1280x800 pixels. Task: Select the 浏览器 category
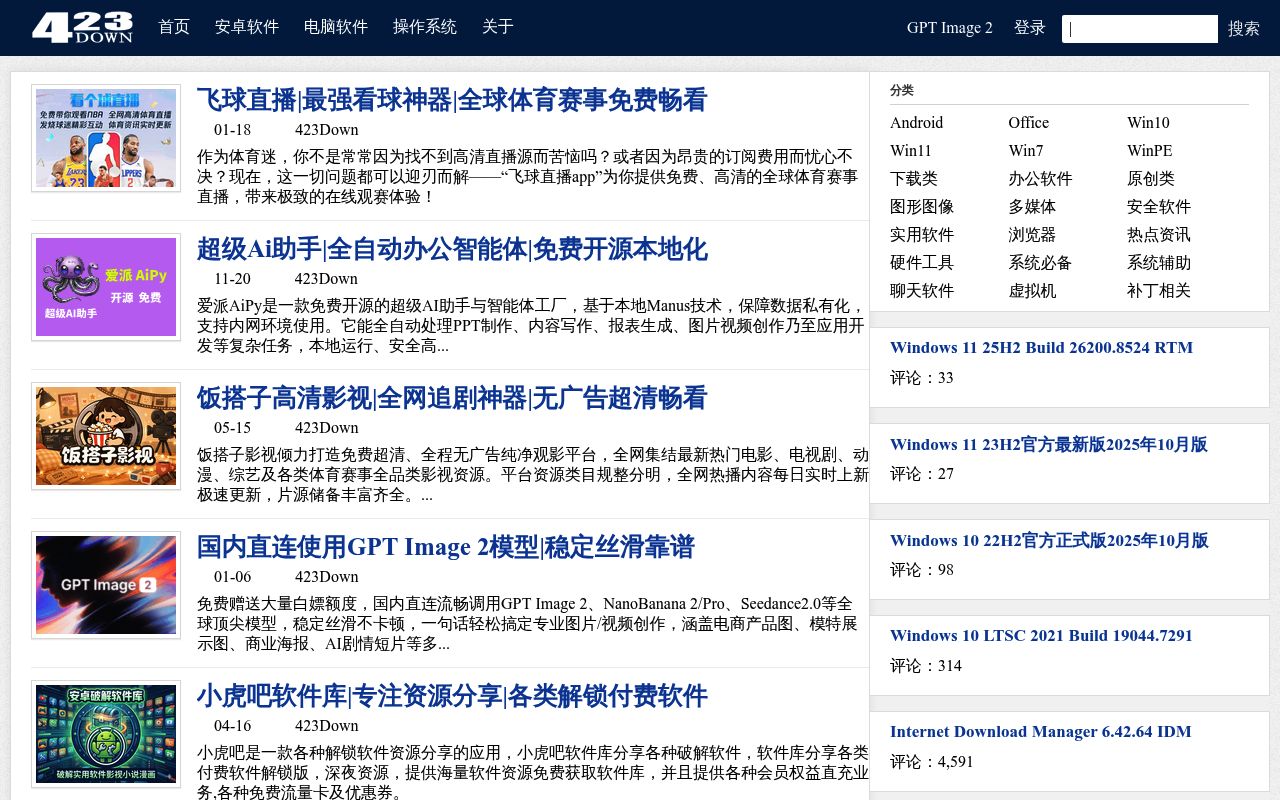click(x=1032, y=235)
